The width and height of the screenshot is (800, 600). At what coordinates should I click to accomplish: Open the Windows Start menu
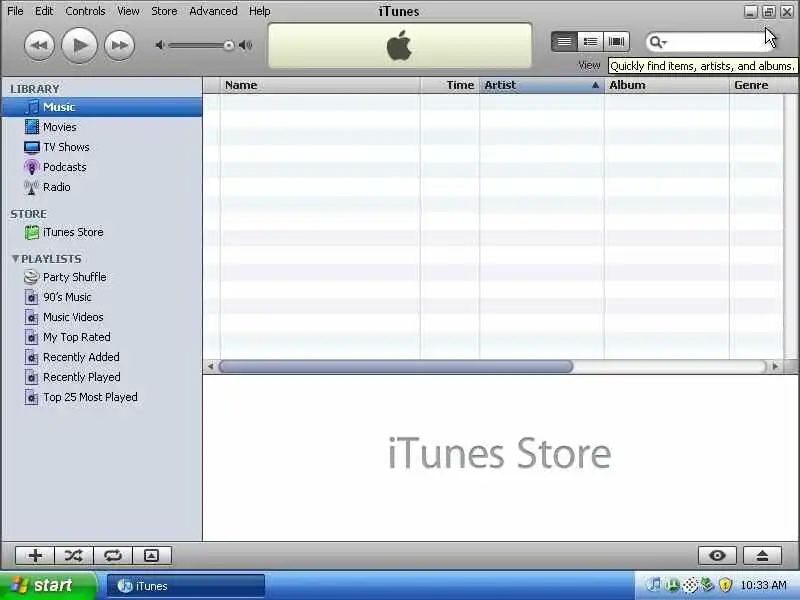[x=48, y=586]
